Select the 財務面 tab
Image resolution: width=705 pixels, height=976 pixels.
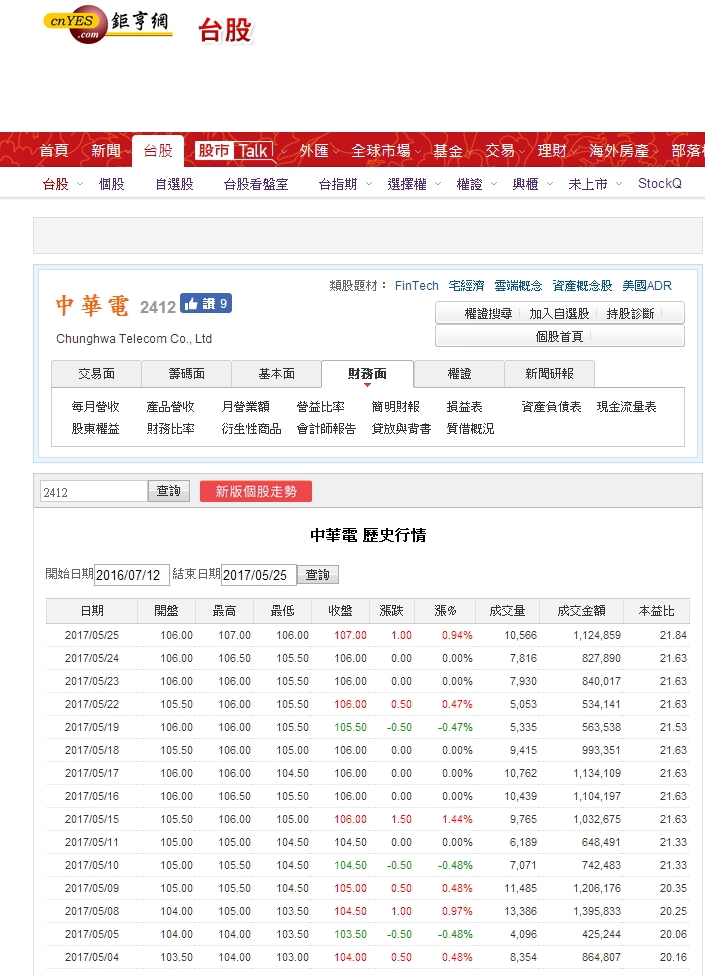tap(367, 373)
